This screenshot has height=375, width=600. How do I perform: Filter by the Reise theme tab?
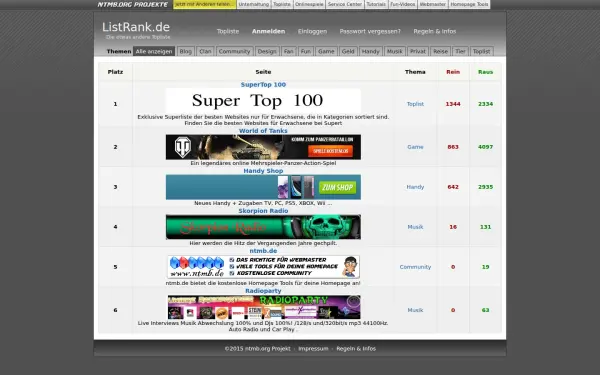tap(440, 51)
